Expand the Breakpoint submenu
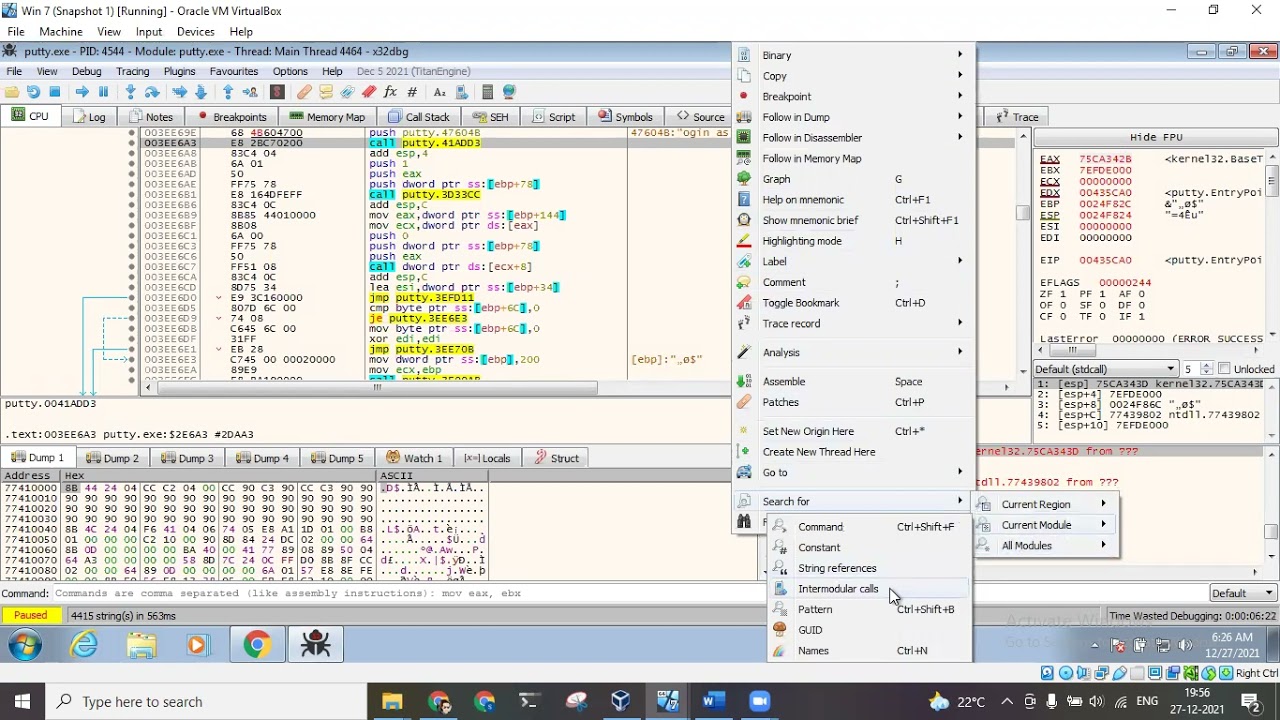Viewport: 1280px width, 720px height. tap(854, 96)
